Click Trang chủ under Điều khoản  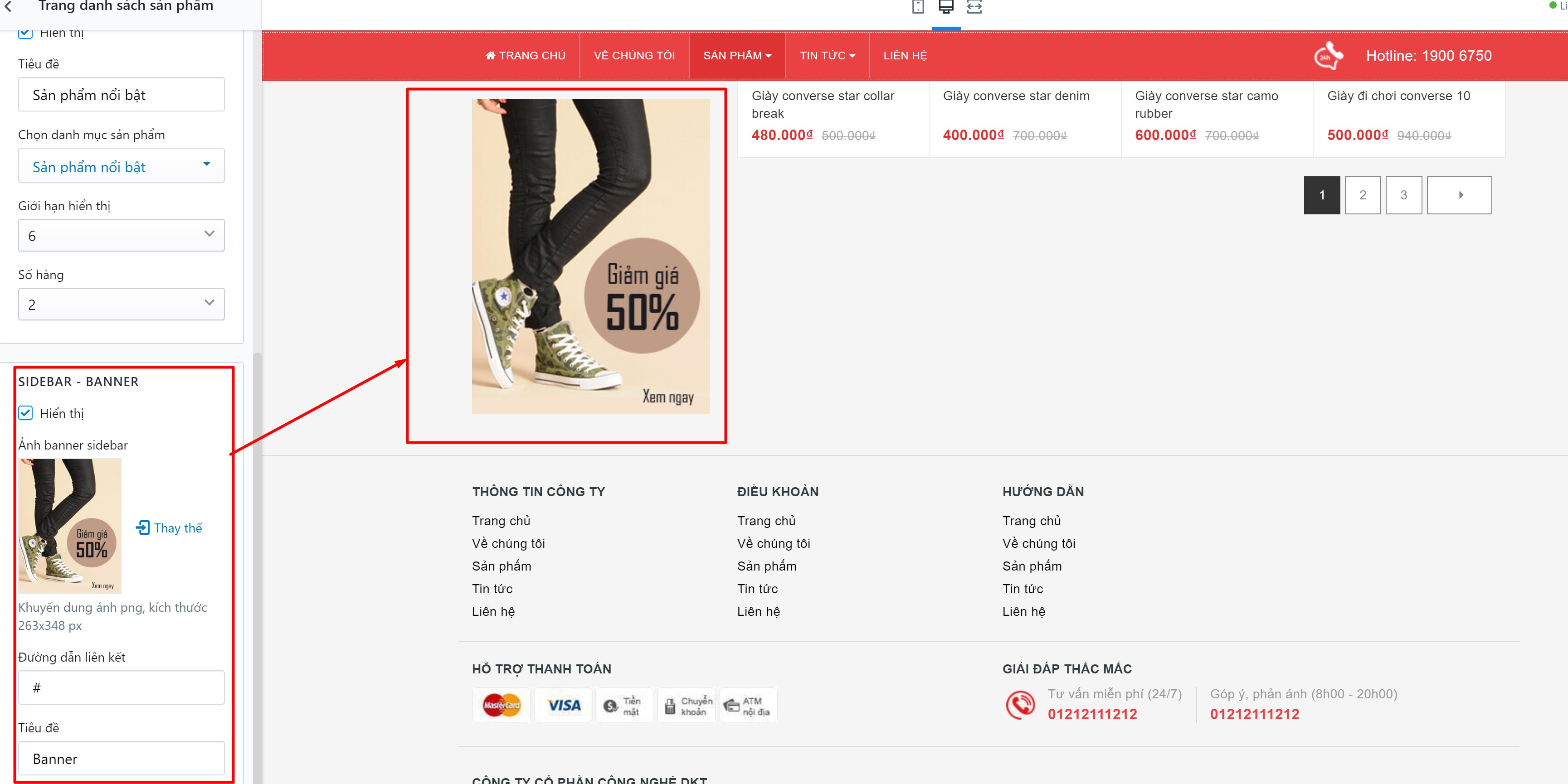click(x=766, y=521)
